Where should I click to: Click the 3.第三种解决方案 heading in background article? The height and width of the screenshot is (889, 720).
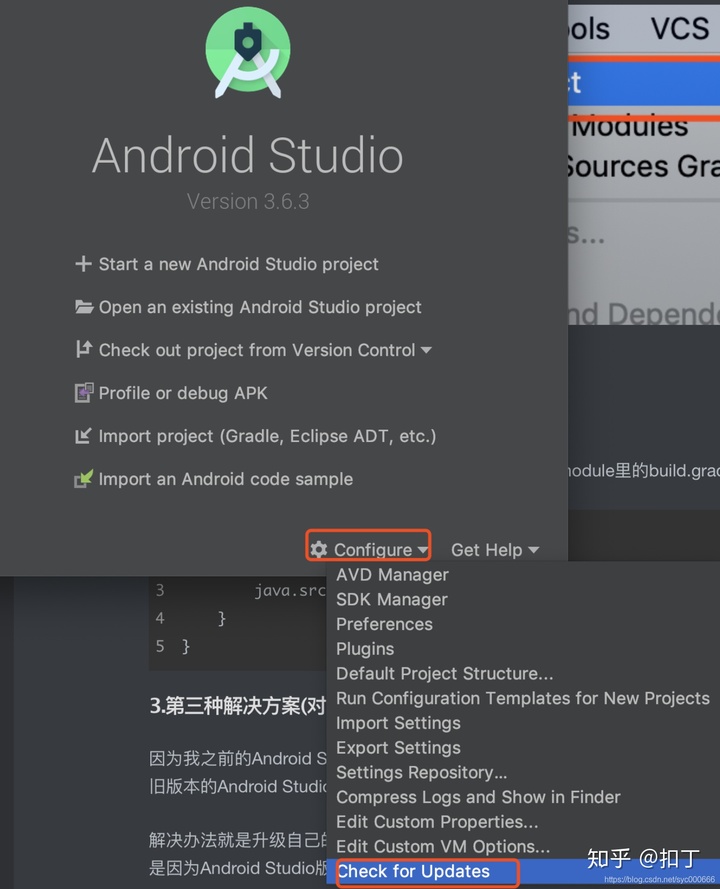tap(238, 706)
